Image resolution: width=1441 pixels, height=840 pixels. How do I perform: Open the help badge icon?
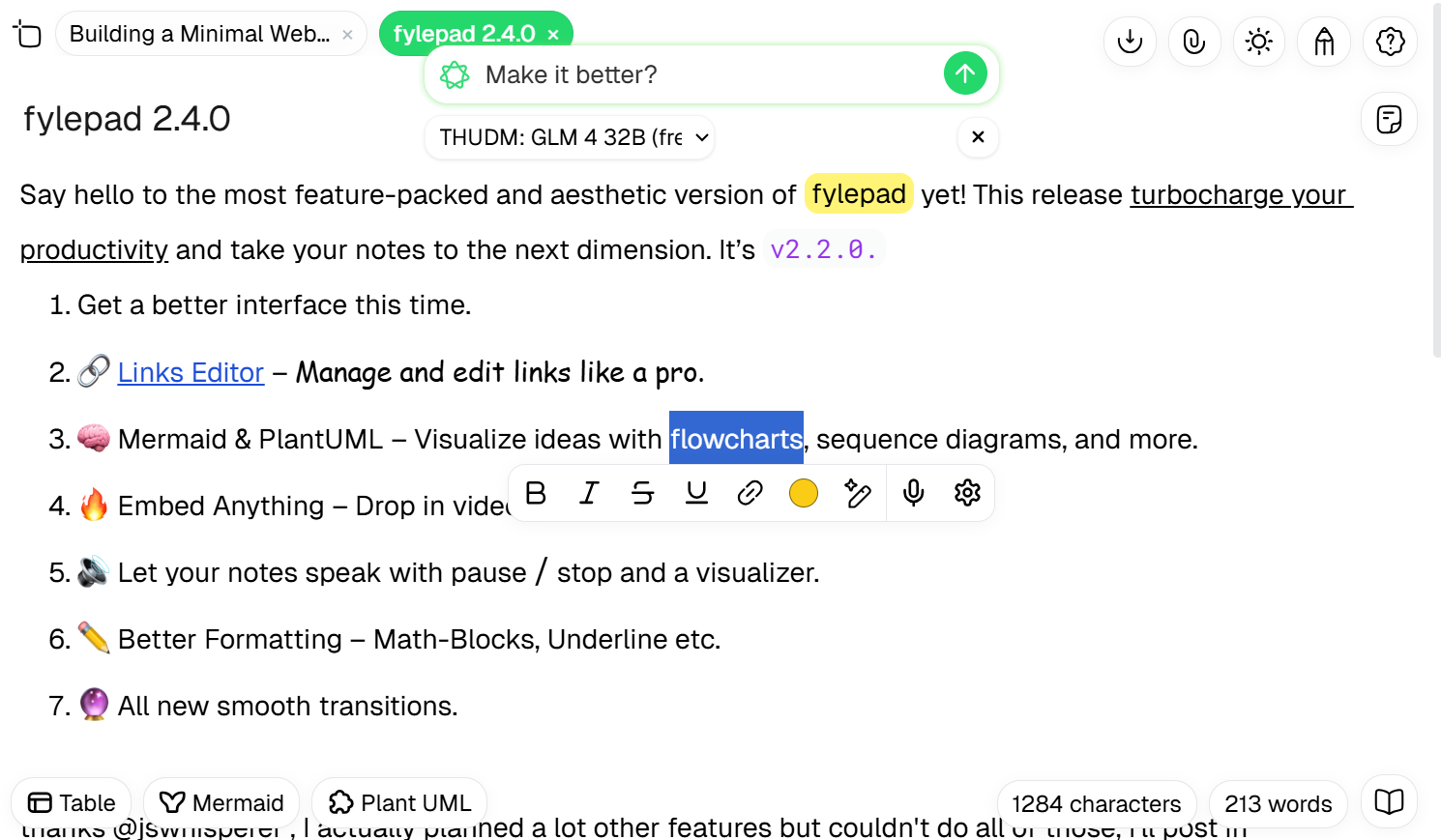pos(1390,42)
